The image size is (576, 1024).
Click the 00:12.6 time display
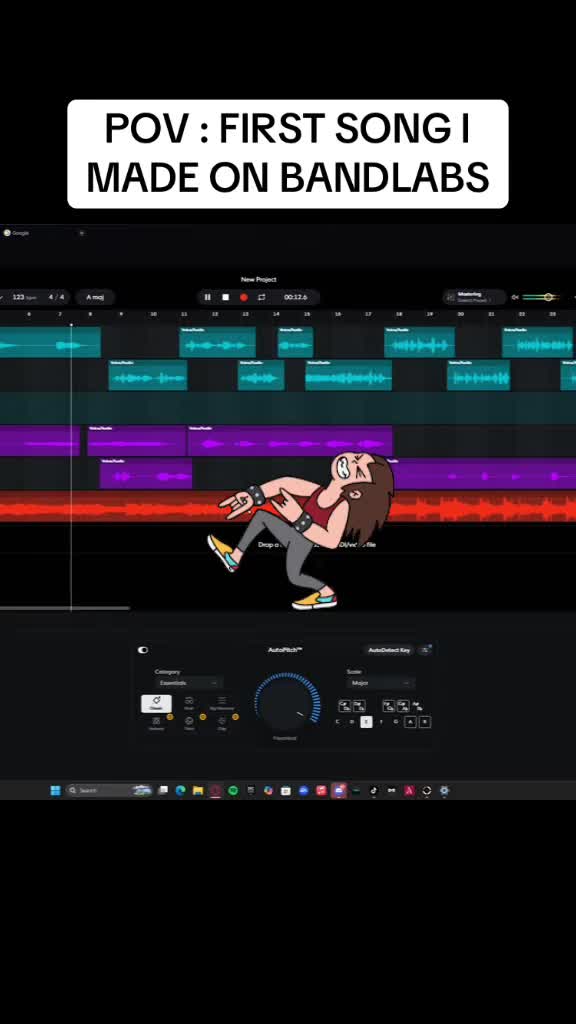[296, 297]
